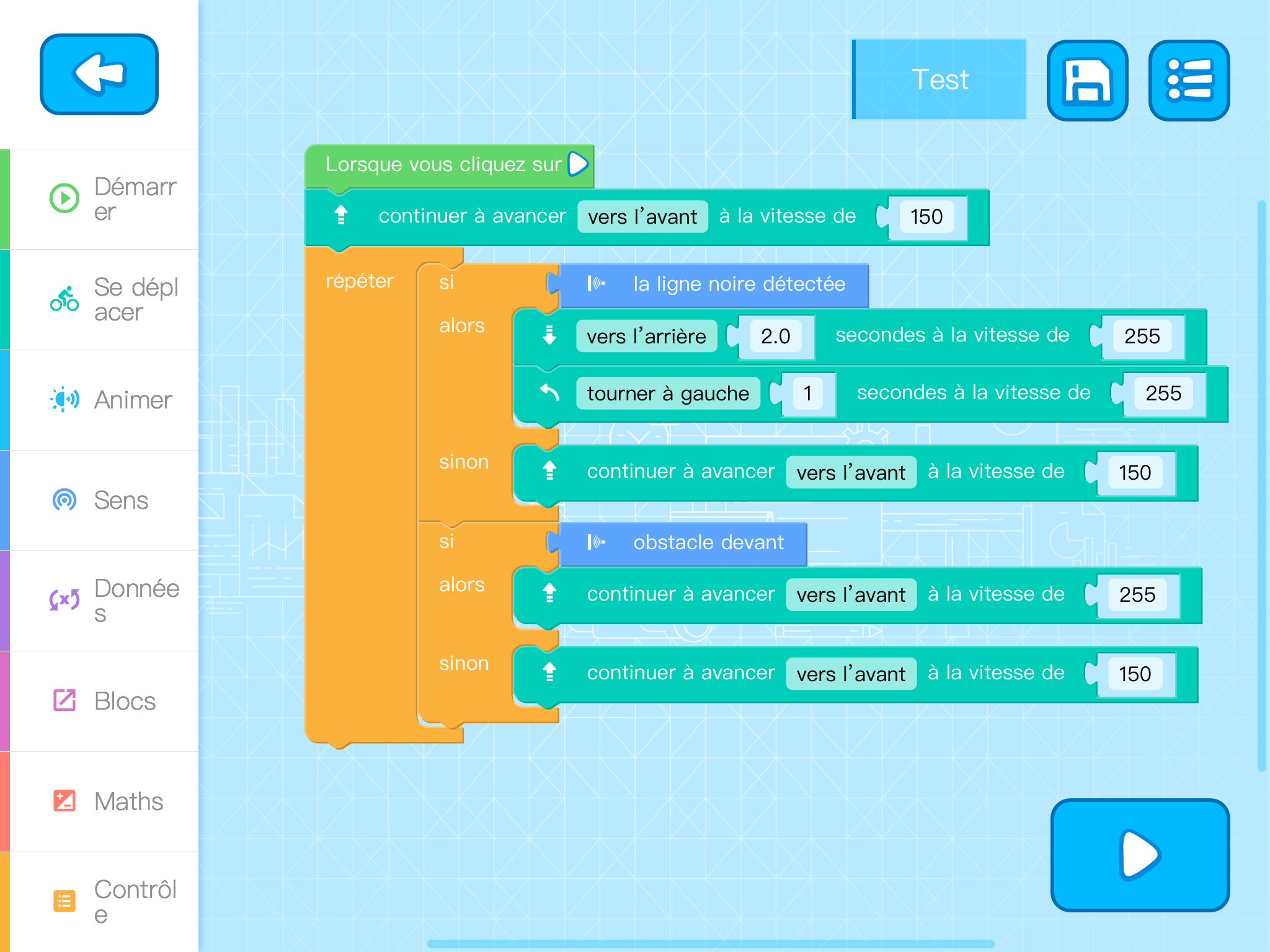Open the vers l'avant dropdown in the top block

(x=642, y=217)
